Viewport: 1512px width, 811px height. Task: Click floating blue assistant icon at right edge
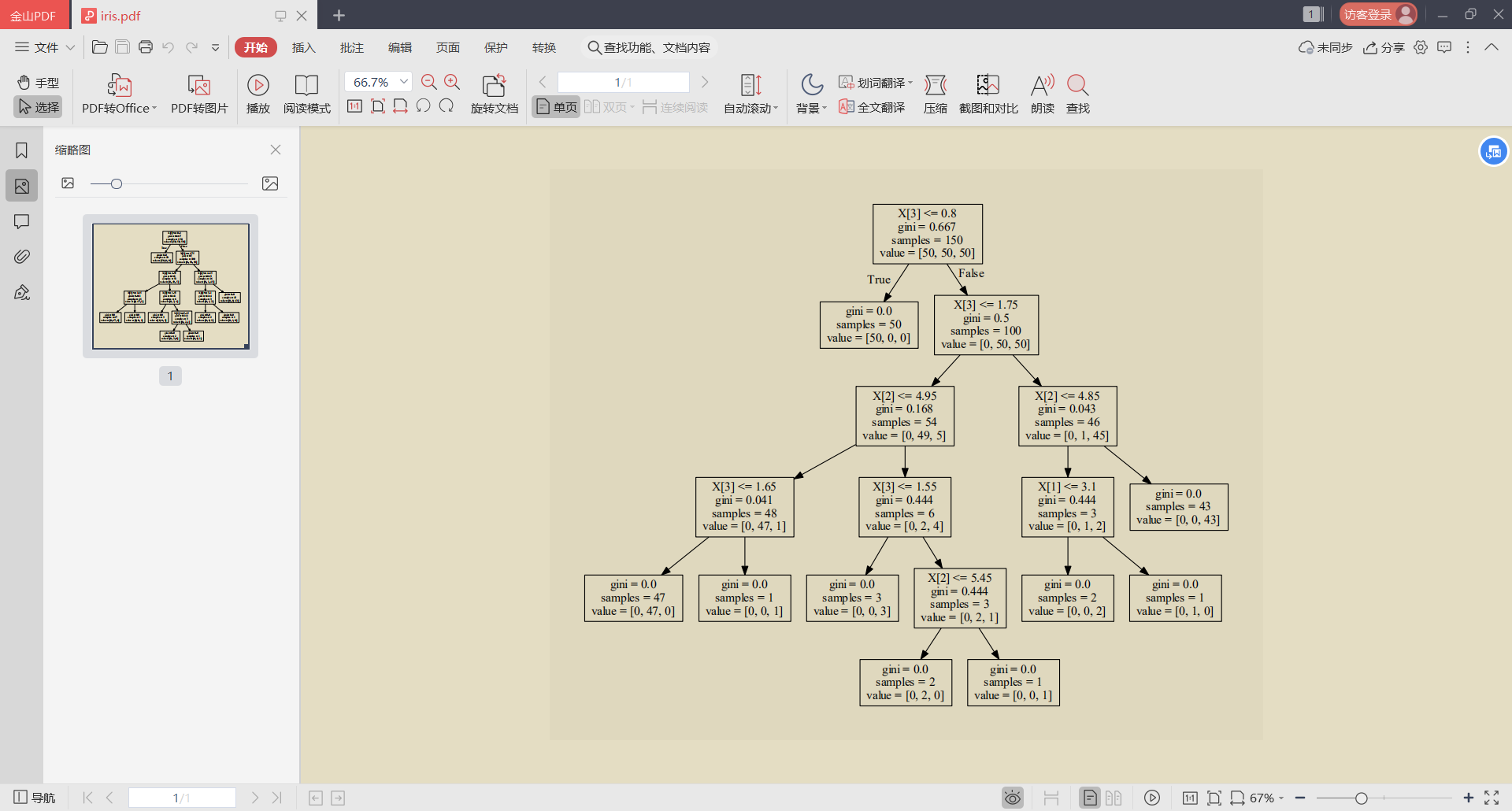coord(1493,151)
